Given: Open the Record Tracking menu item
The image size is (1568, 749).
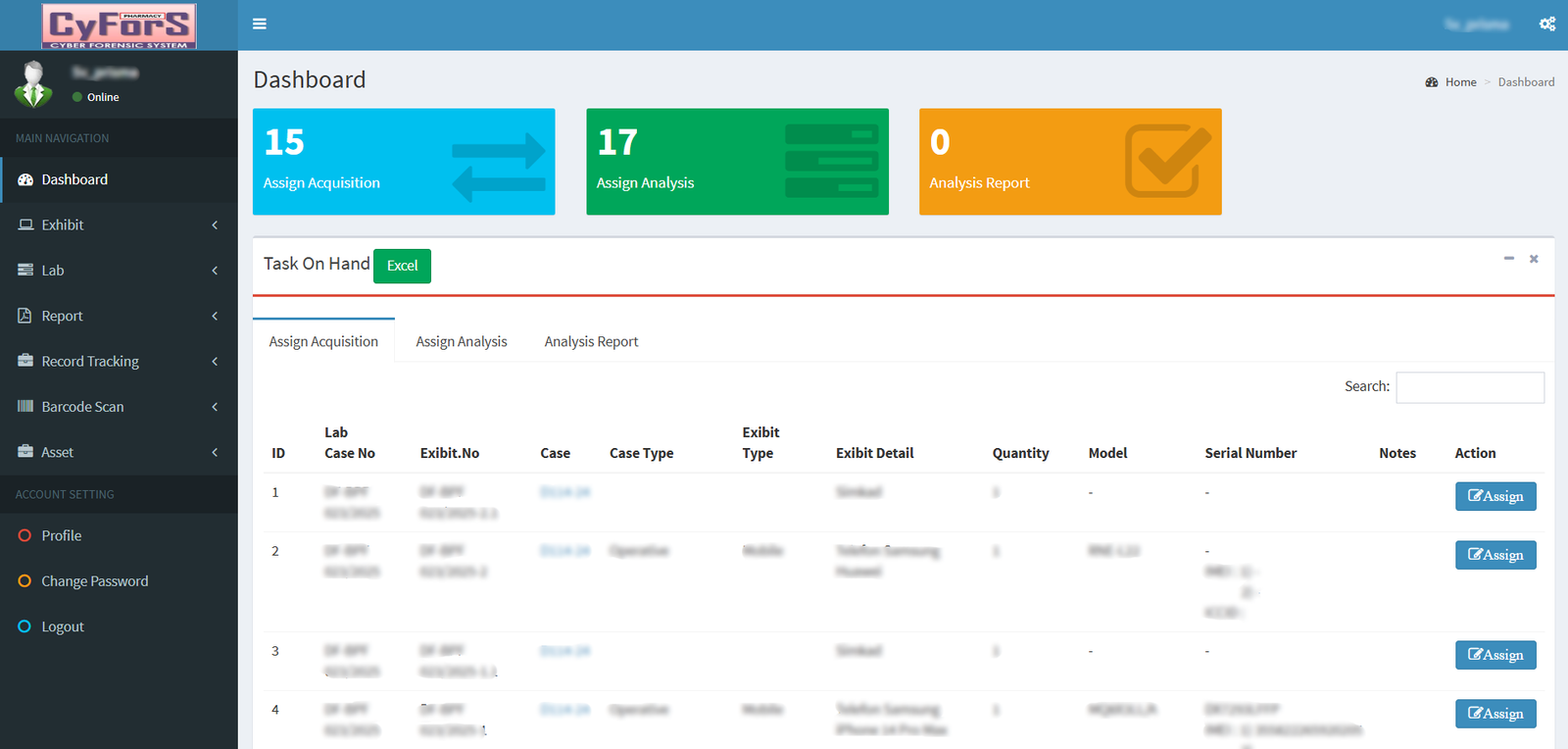Looking at the screenshot, I should [119, 361].
